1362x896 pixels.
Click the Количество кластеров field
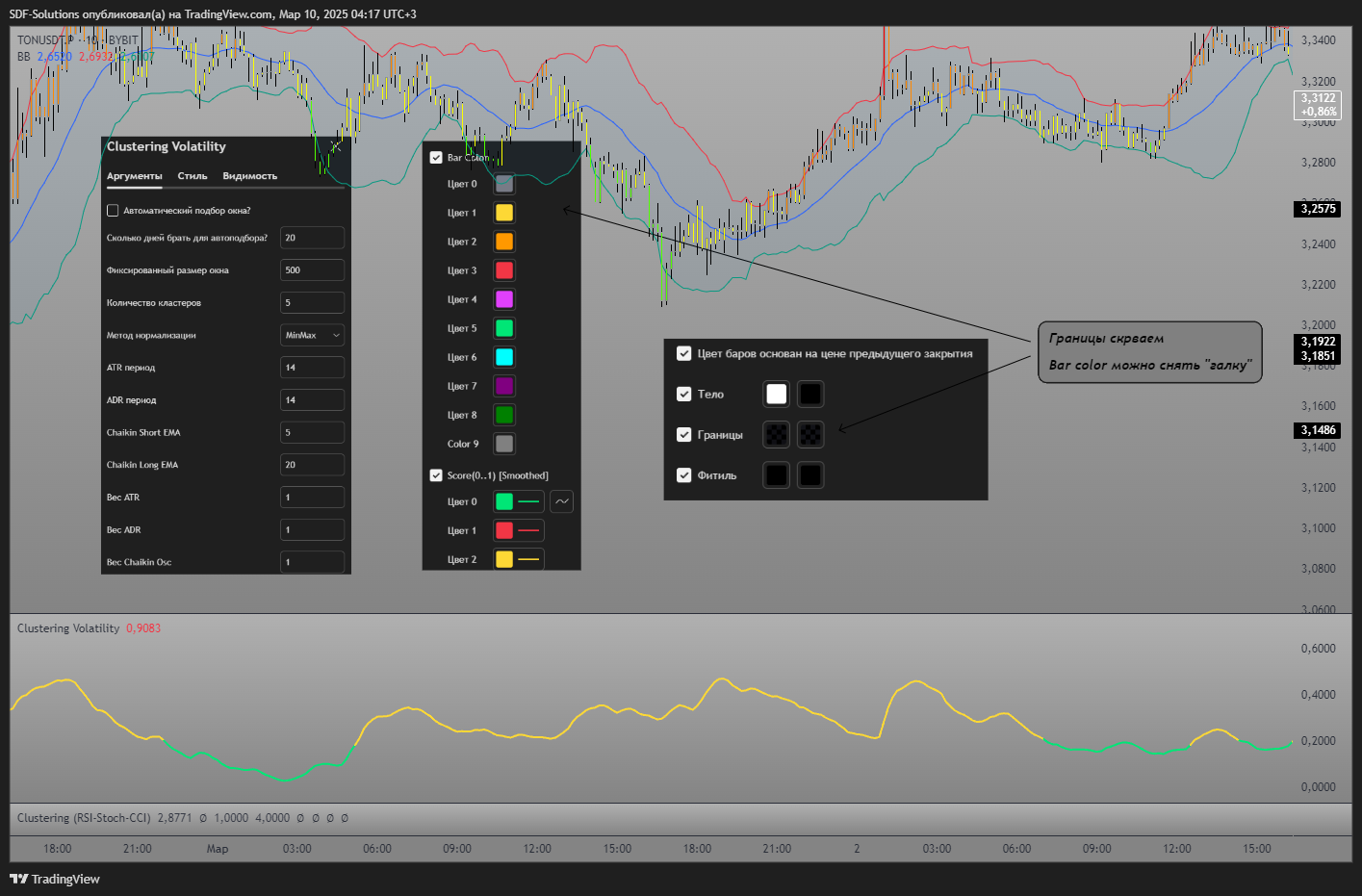(x=312, y=302)
